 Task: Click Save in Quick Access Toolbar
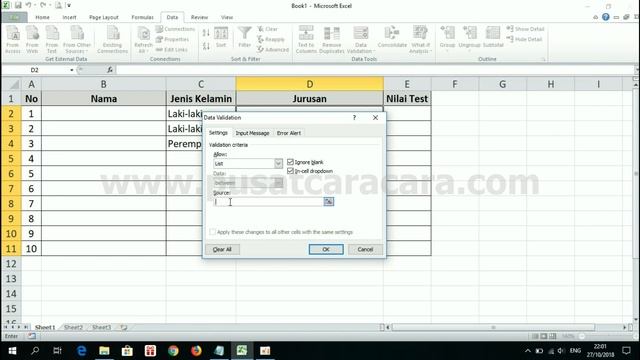click(18, 5)
